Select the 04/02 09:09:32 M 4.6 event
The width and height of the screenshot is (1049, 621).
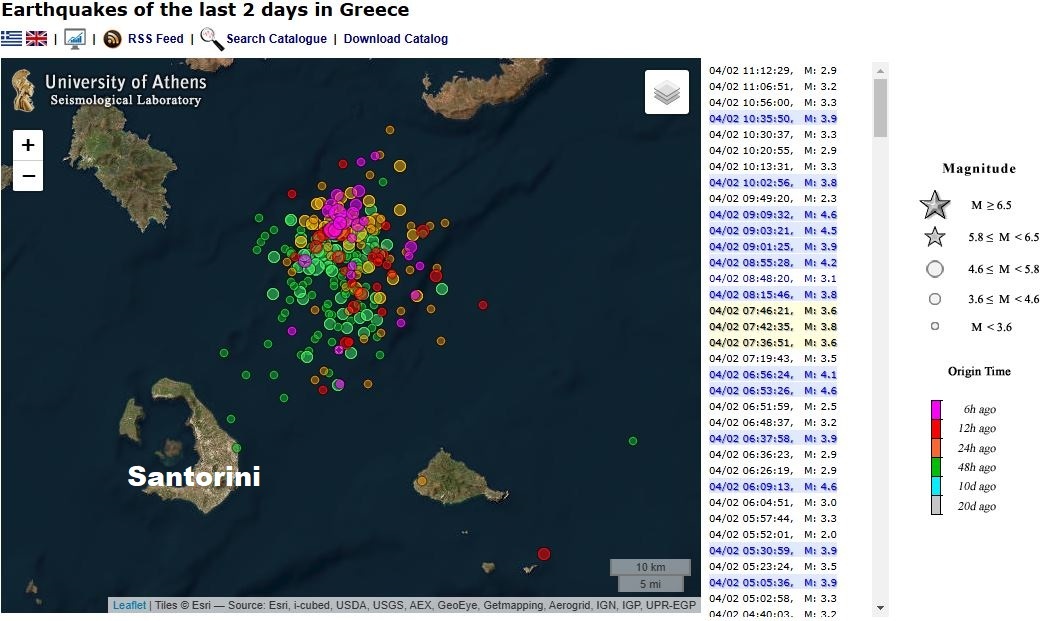[x=772, y=215]
